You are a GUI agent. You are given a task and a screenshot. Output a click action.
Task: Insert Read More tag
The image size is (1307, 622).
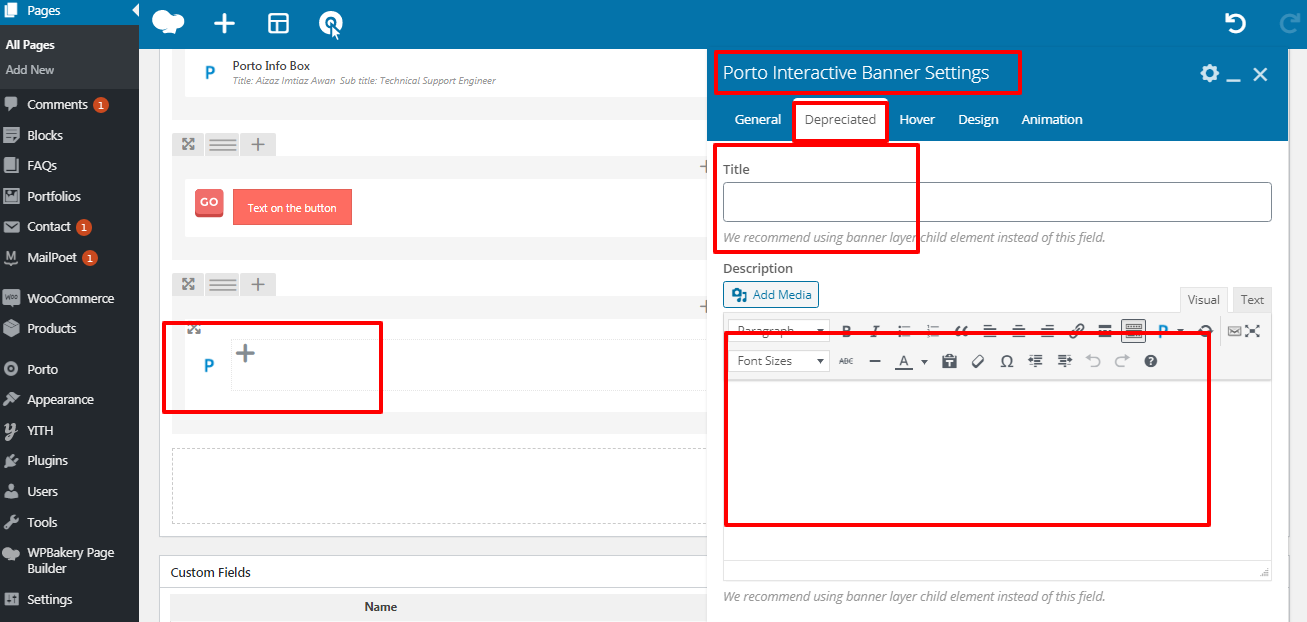[1105, 331]
